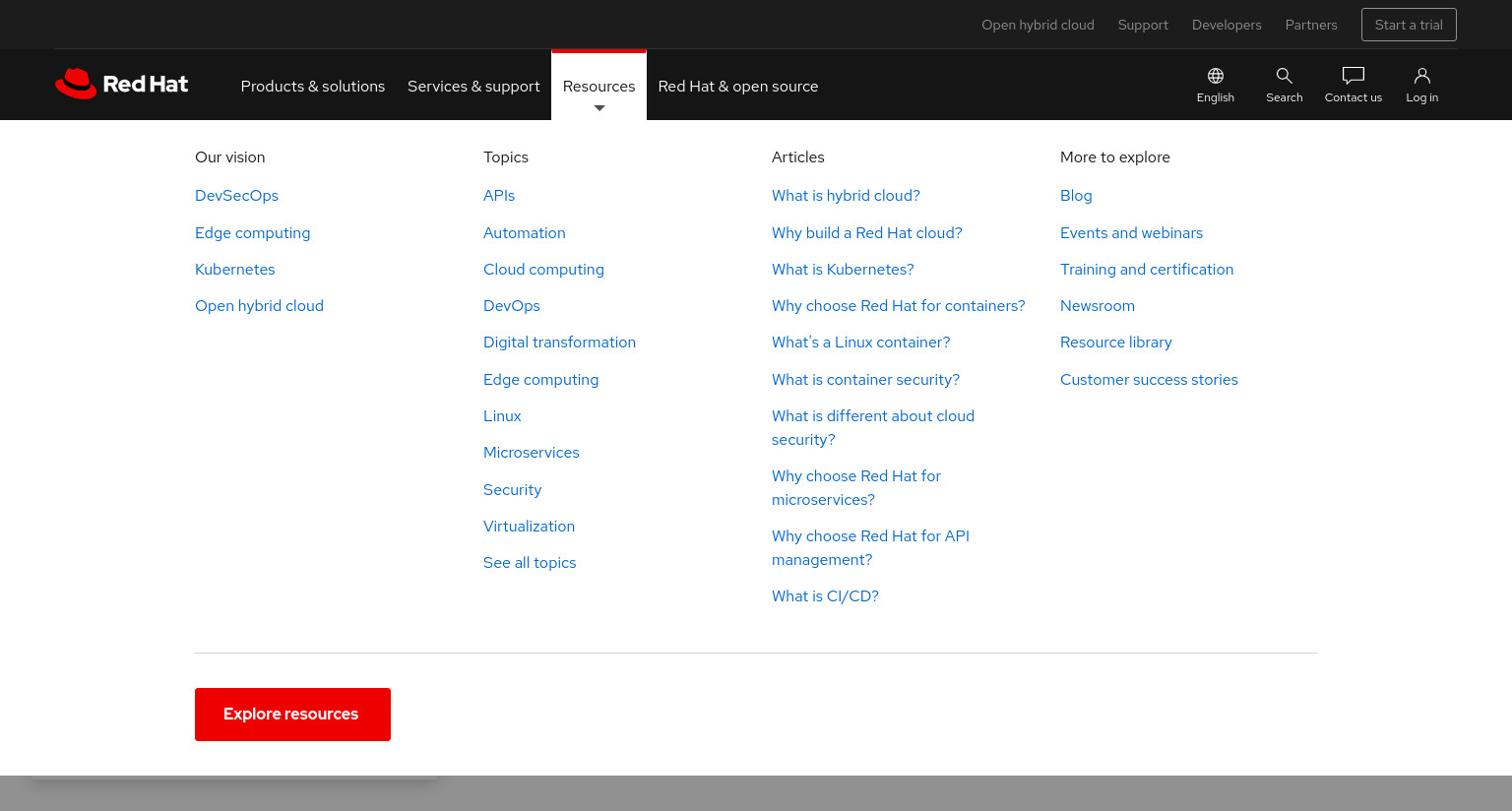Open the Resource library link
The width and height of the screenshot is (1512, 811).
1116,343
